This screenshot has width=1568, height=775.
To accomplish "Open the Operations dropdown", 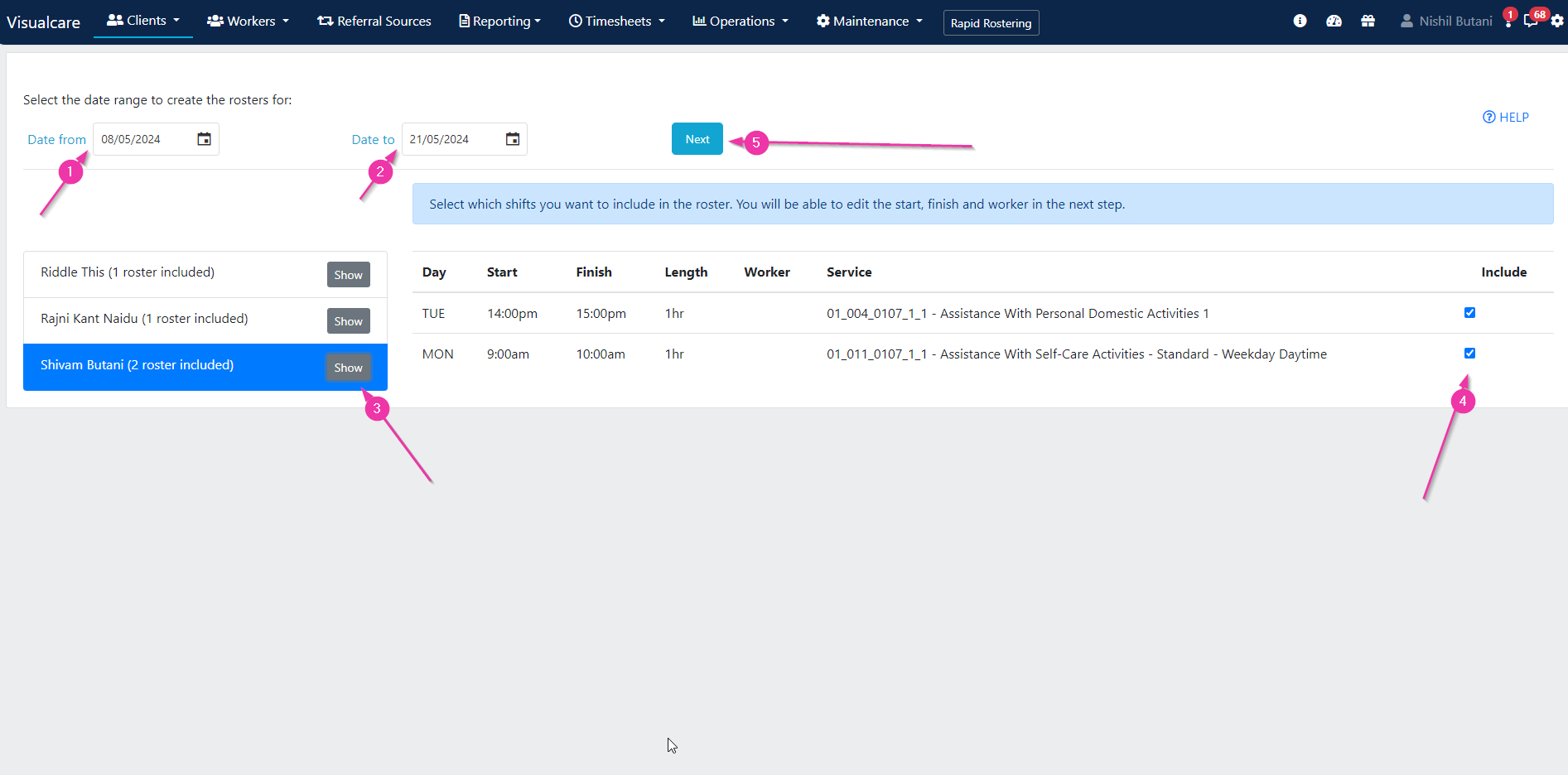I will (741, 22).
